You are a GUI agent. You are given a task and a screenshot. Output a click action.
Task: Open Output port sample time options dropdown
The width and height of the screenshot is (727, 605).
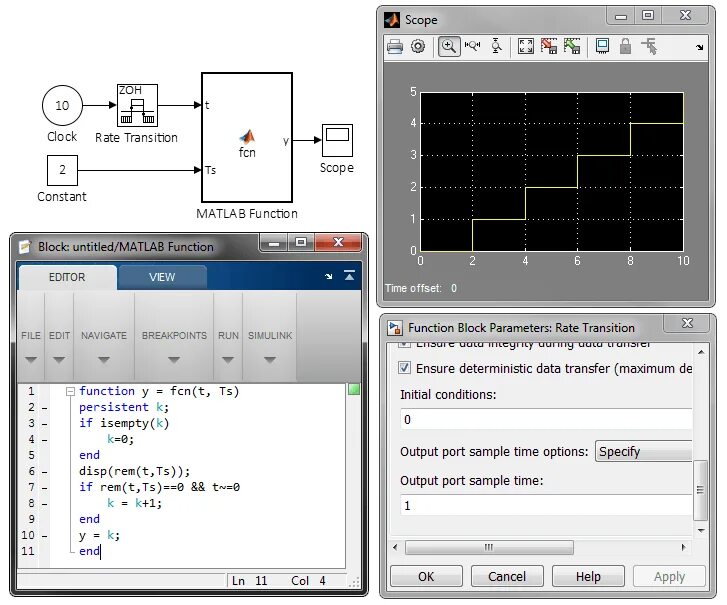[x=644, y=451]
